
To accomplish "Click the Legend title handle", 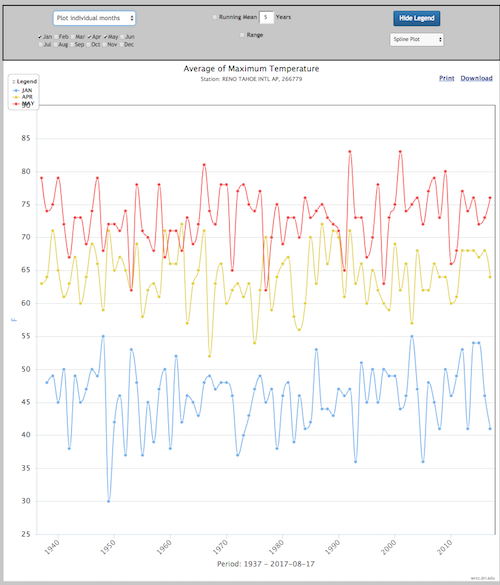I will tap(25, 81).
